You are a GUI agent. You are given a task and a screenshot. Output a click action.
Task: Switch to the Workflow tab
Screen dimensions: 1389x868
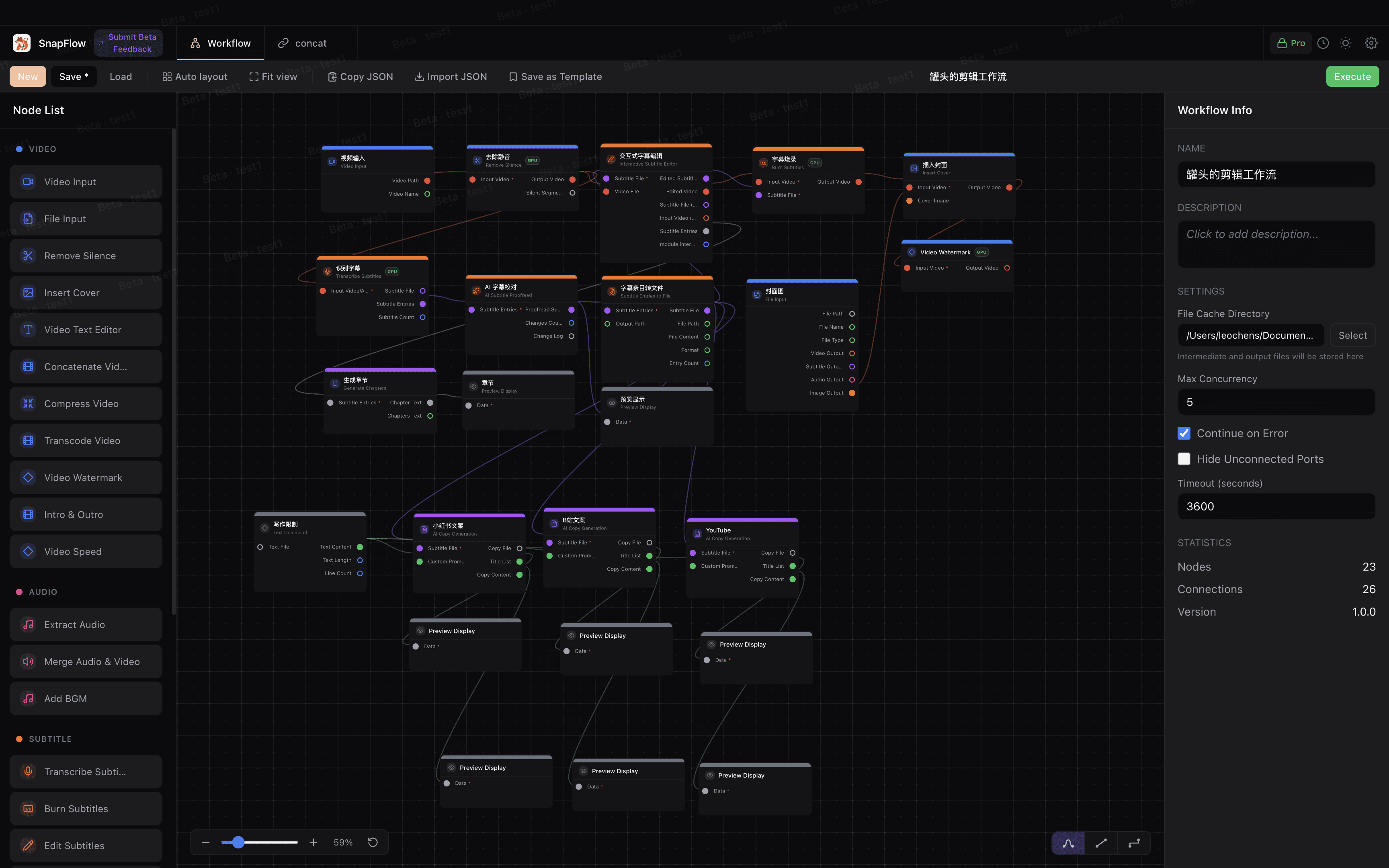click(x=220, y=43)
